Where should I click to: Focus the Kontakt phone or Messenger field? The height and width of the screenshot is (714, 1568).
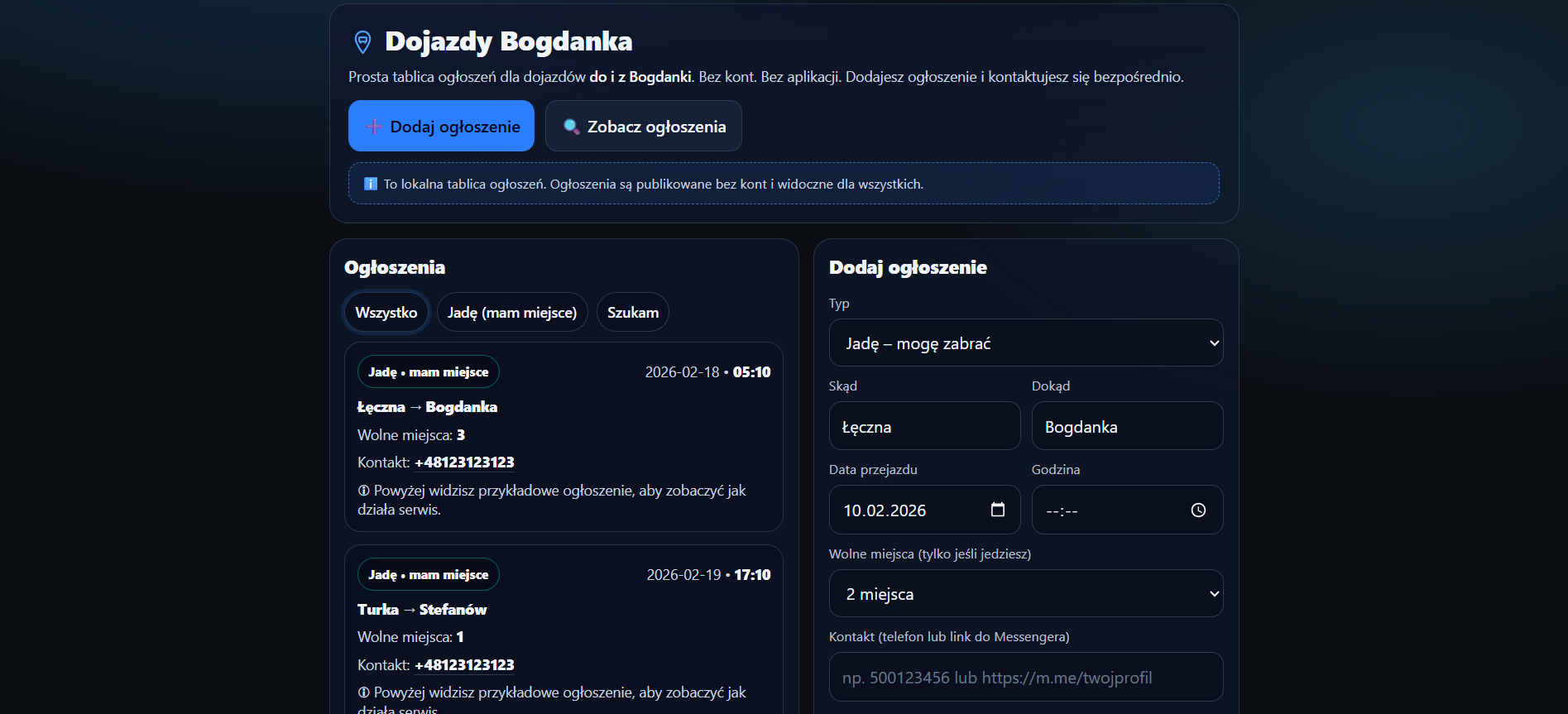pyautogui.click(x=1026, y=677)
